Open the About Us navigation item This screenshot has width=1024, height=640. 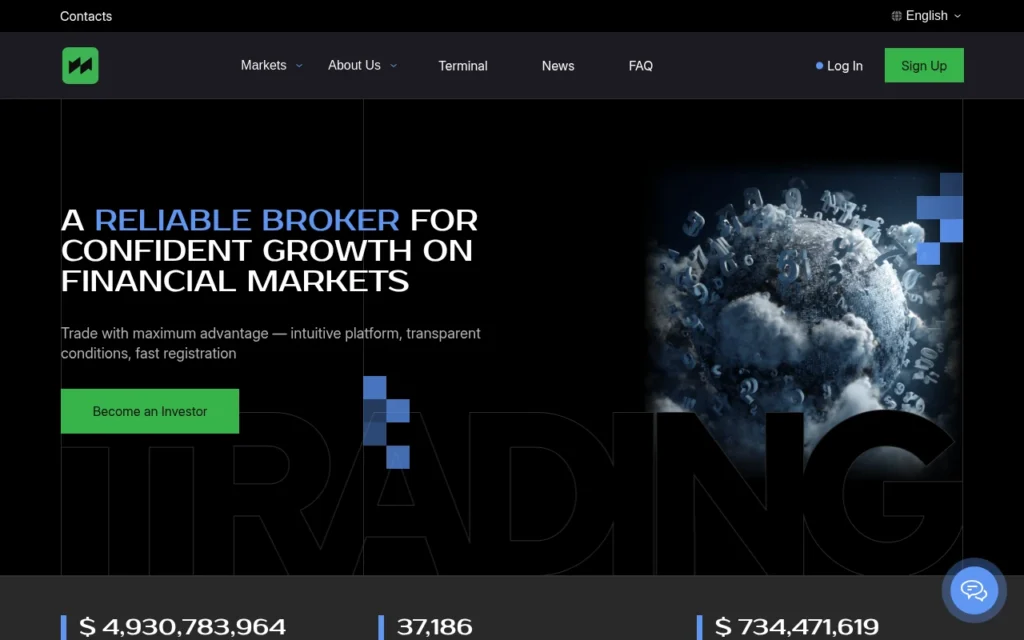(x=354, y=65)
